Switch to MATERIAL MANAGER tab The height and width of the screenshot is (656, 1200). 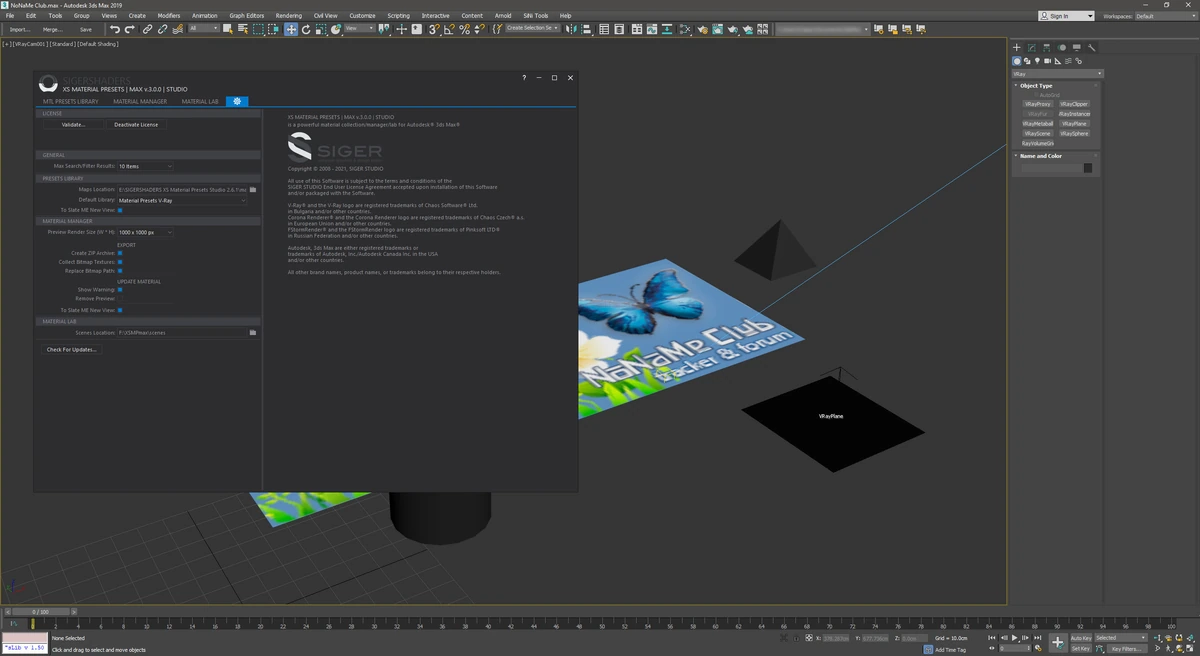[x=140, y=101]
